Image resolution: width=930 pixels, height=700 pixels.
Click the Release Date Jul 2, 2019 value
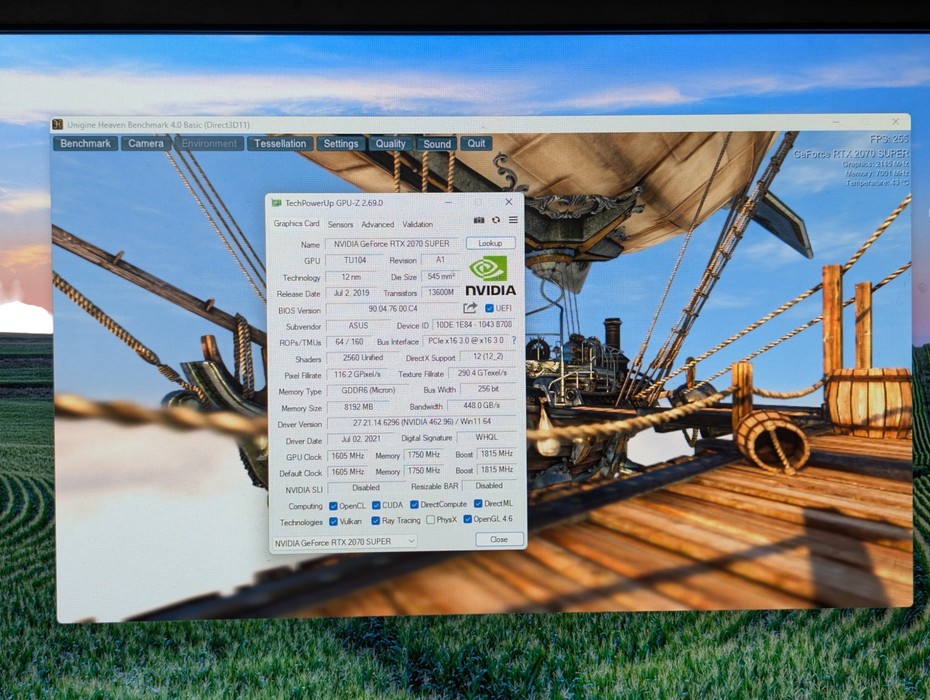pos(351,293)
